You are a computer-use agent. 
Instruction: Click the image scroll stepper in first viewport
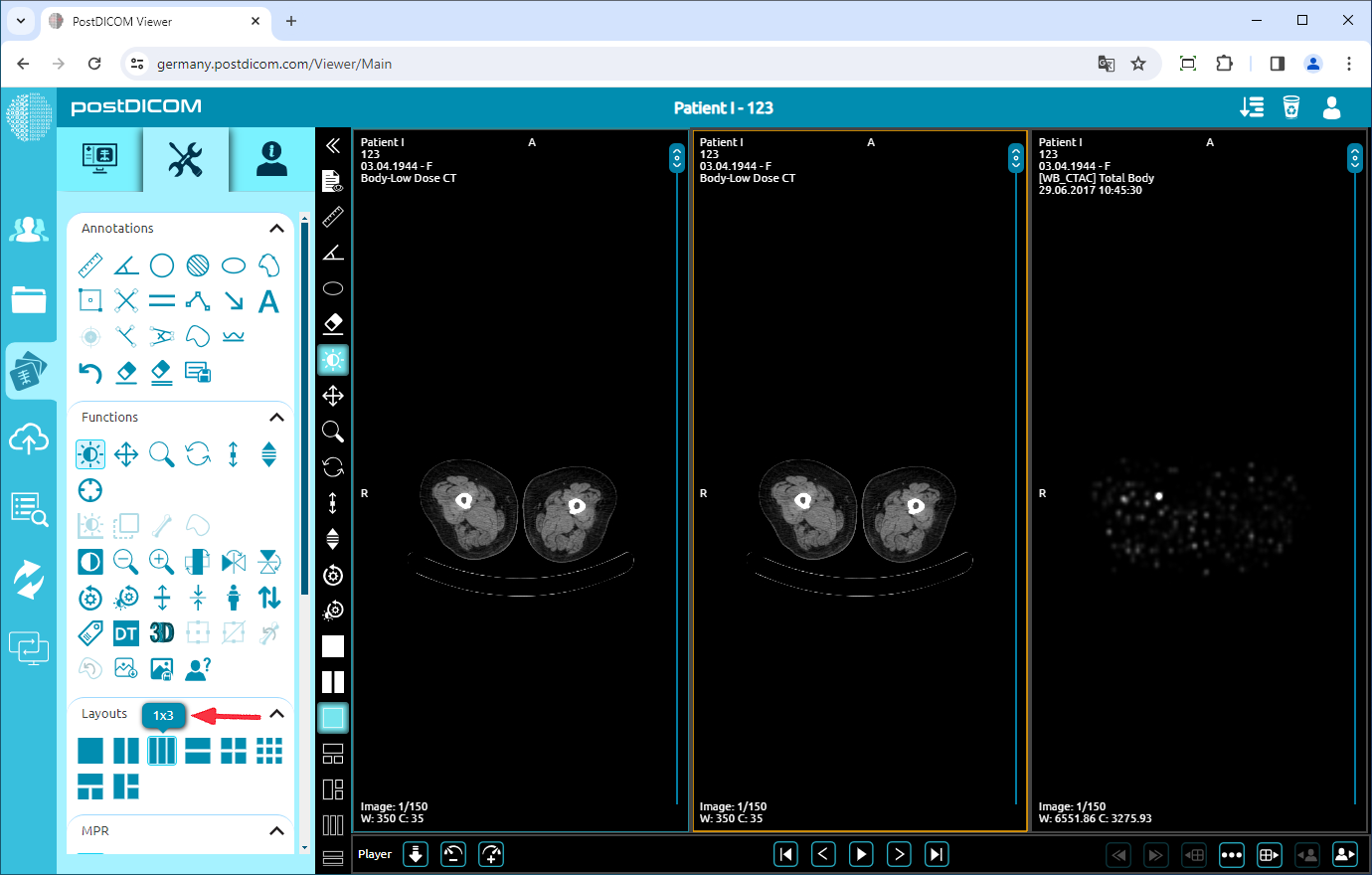tap(676, 157)
